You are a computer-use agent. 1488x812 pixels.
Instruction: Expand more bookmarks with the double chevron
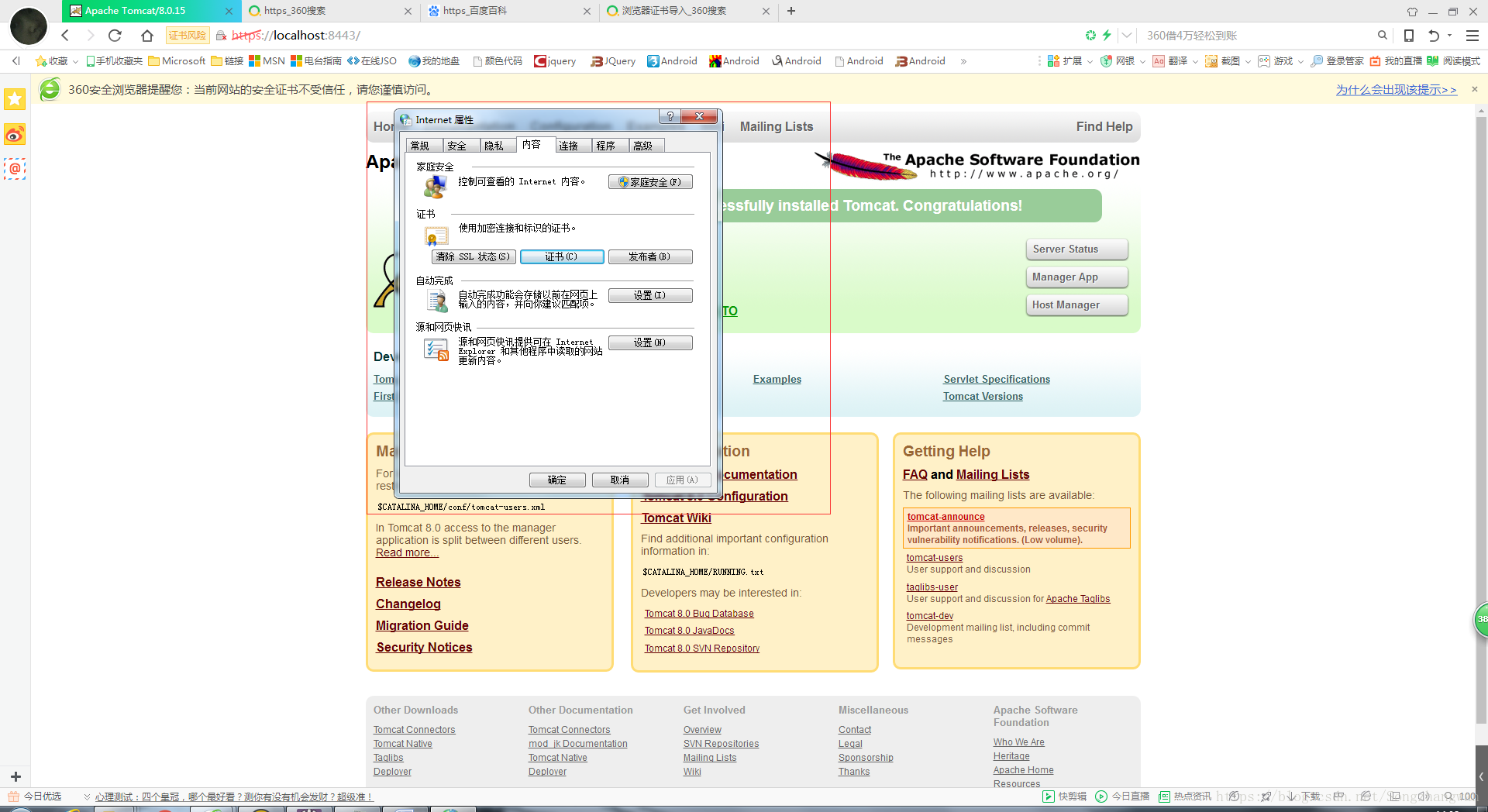963,60
